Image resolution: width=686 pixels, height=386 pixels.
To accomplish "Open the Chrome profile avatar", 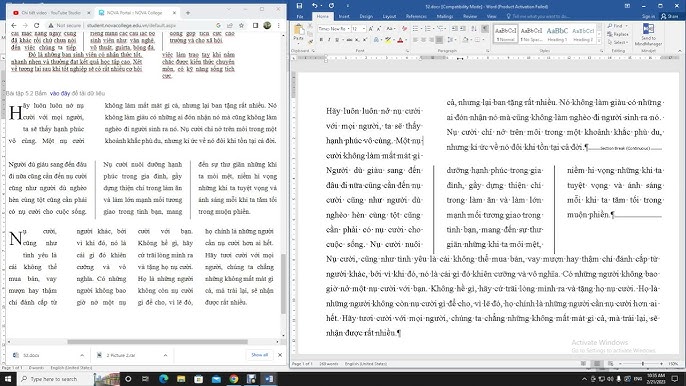I will 267,25.
